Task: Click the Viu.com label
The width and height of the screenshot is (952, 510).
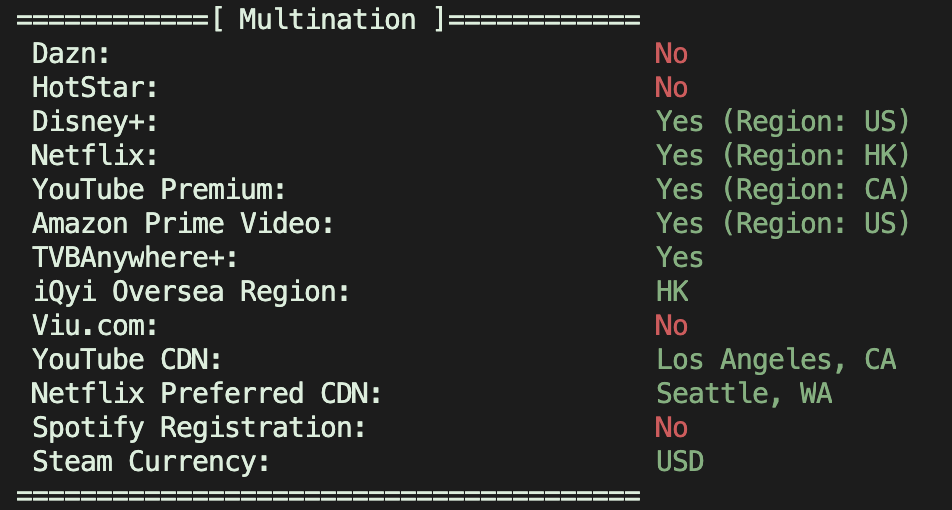Action: pos(95,326)
